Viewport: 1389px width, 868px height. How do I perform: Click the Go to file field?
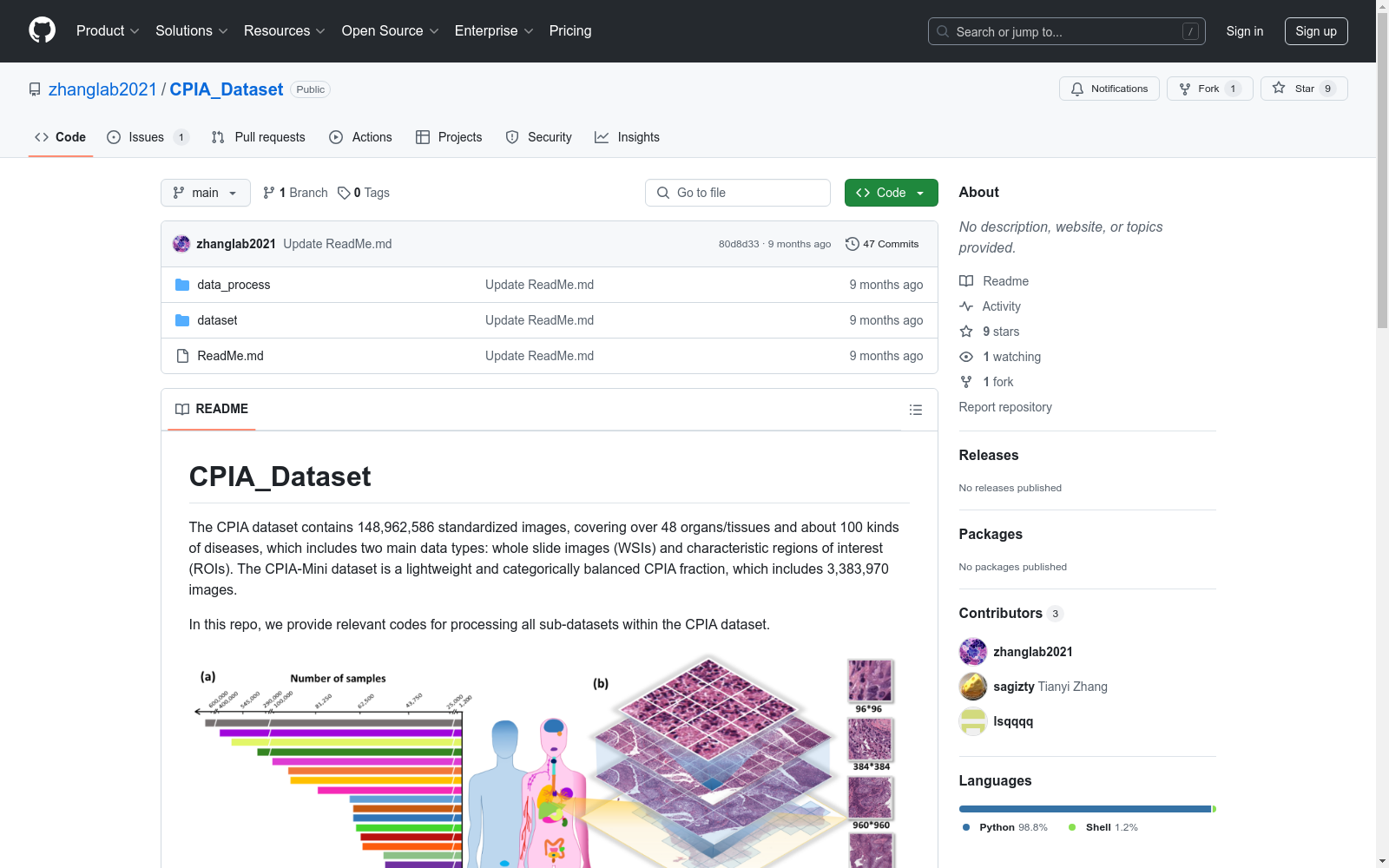[x=738, y=193]
